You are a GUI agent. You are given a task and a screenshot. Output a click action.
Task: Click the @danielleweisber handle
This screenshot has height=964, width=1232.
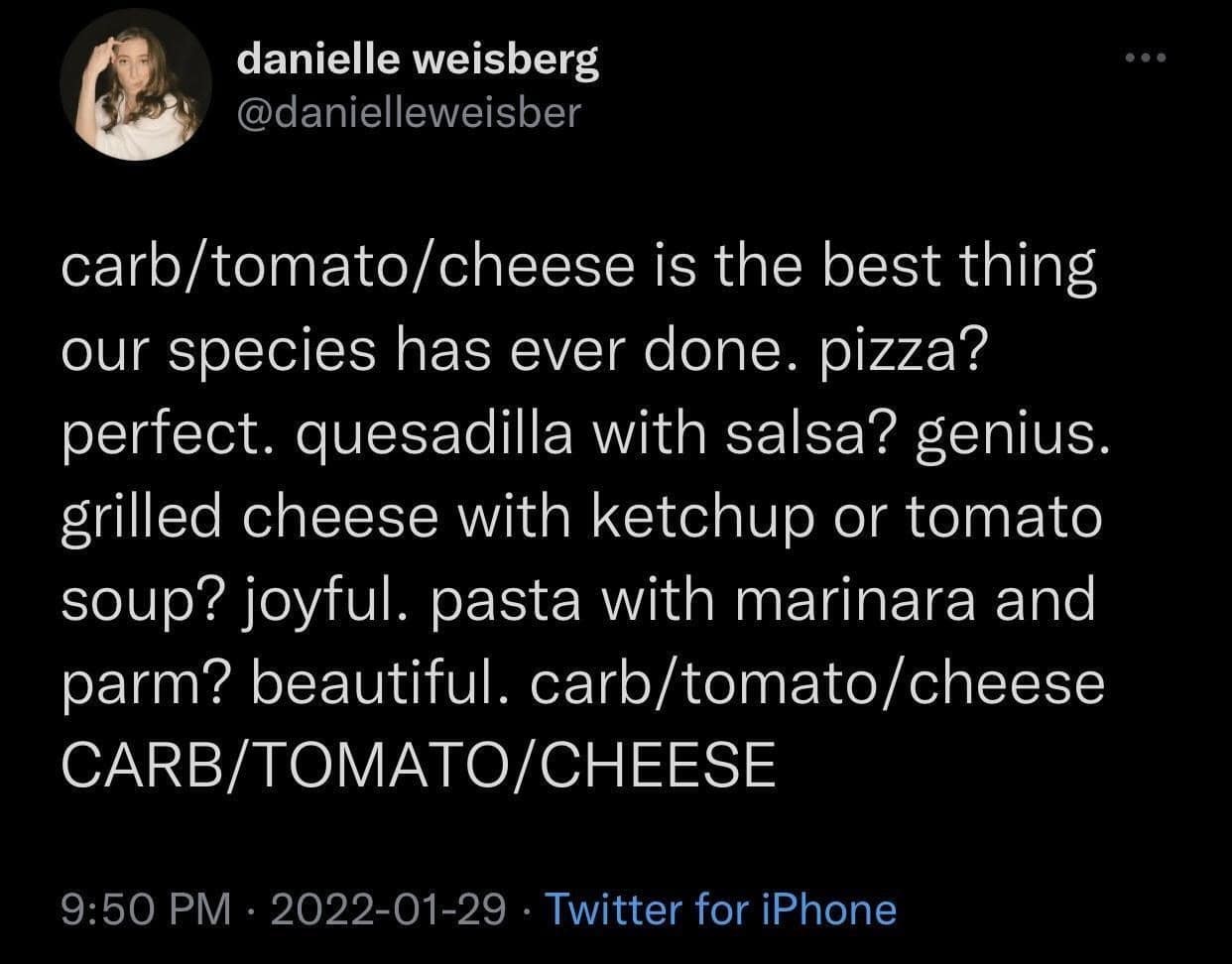[x=408, y=113]
